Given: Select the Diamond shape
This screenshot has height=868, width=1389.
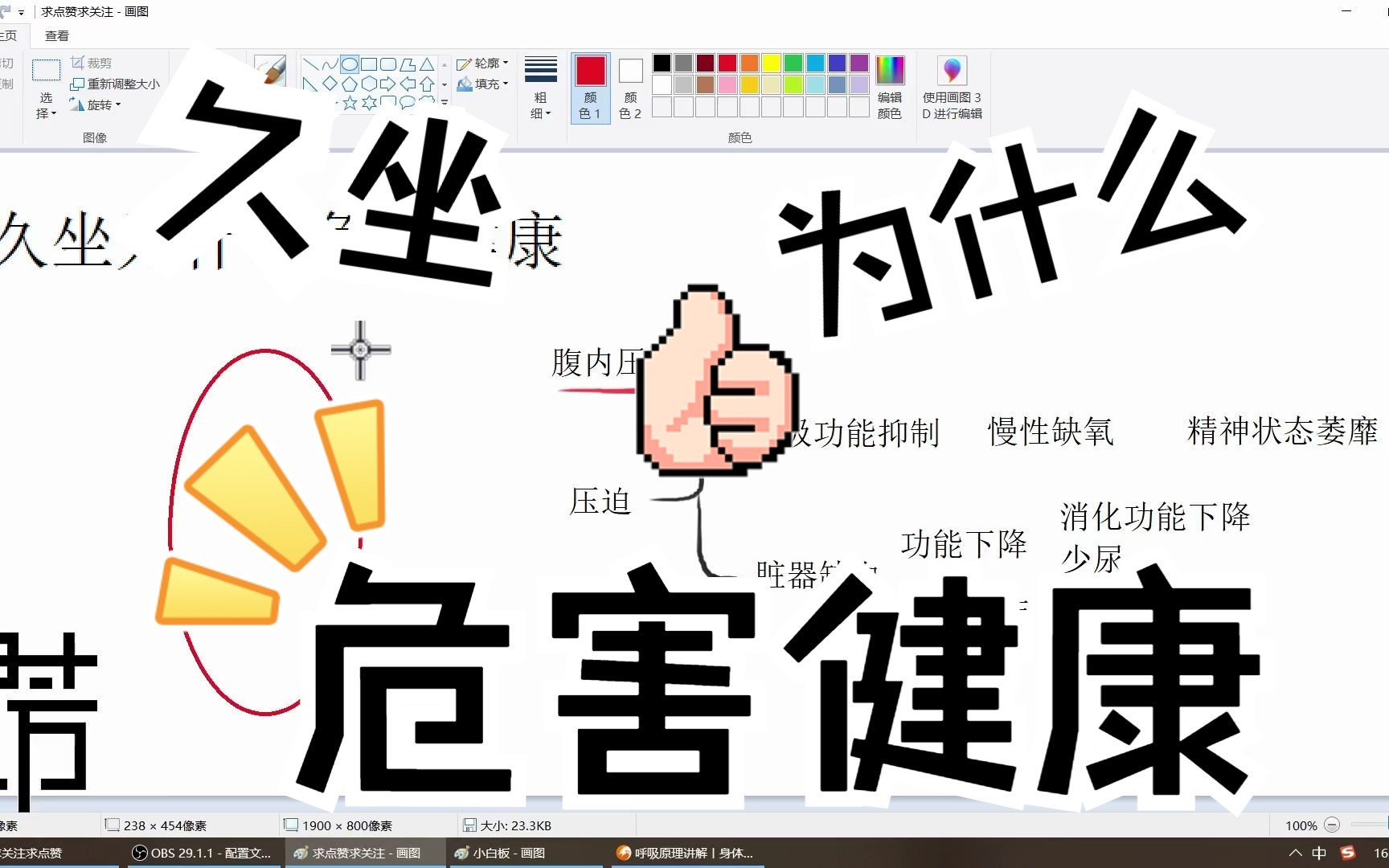Looking at the screenshot, I should (x=330, y=84).
